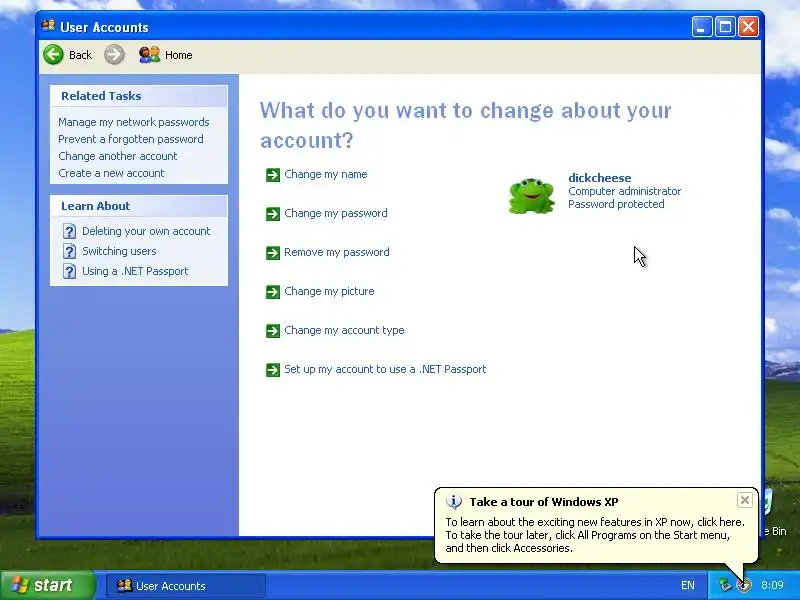Click the Password protected text

(616, 204)
